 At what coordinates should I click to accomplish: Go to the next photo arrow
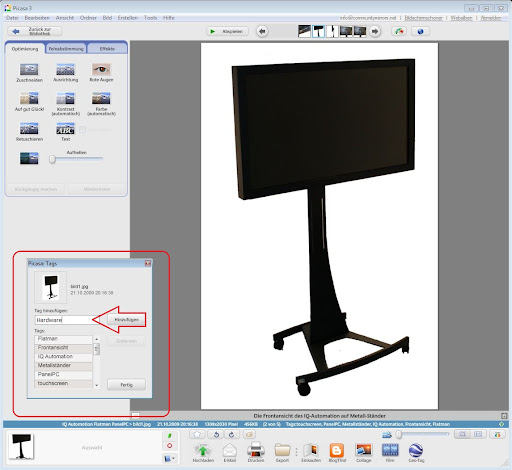[x=375, y=31]
